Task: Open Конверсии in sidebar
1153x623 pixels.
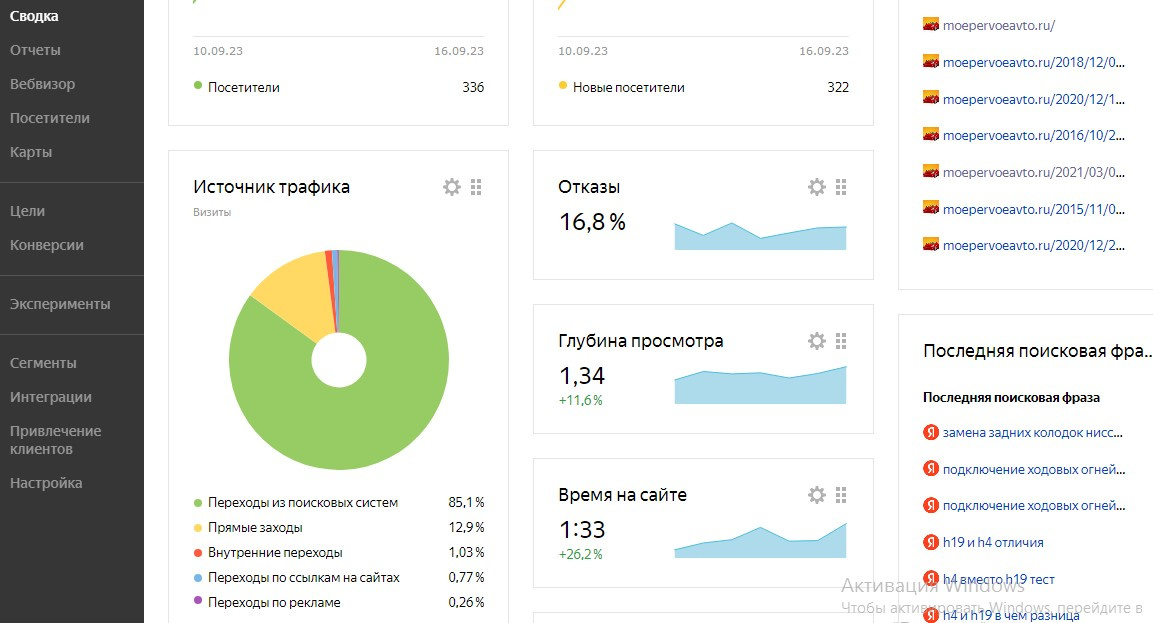Action: (47, 245)
